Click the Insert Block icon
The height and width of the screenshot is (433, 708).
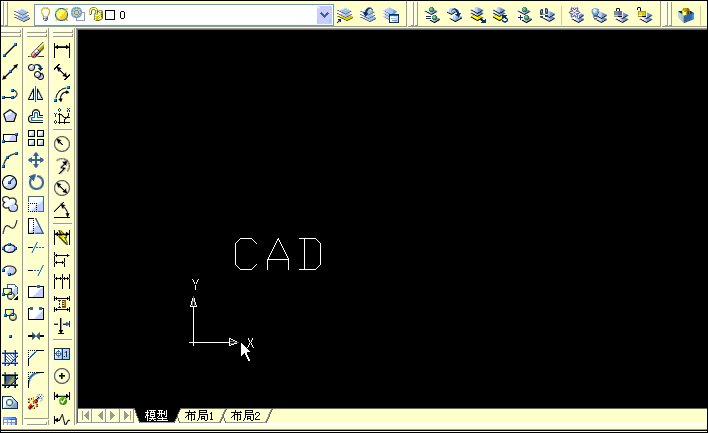10,292
